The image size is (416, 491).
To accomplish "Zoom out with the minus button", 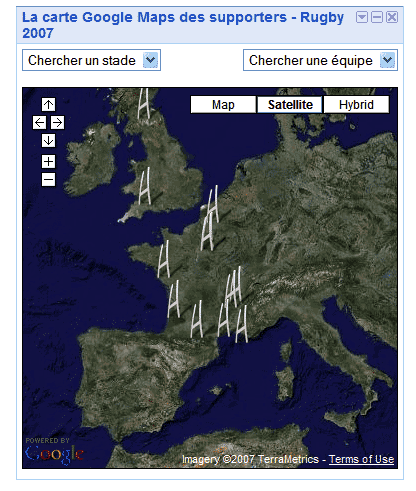I will pyautogui.click(x=48, y=180).
